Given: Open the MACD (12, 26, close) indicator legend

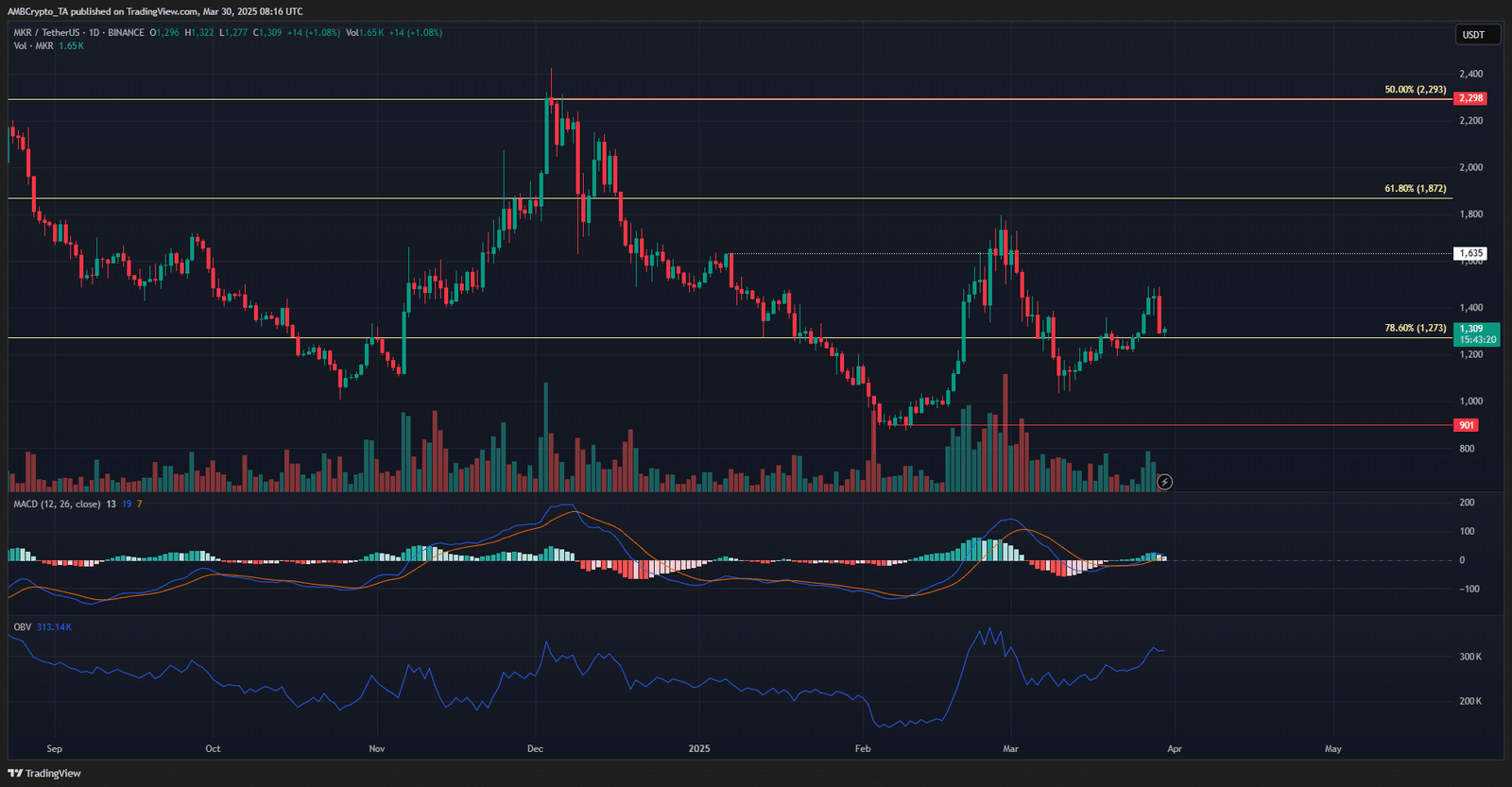Looking at the screenshot, I should point(57,505).
